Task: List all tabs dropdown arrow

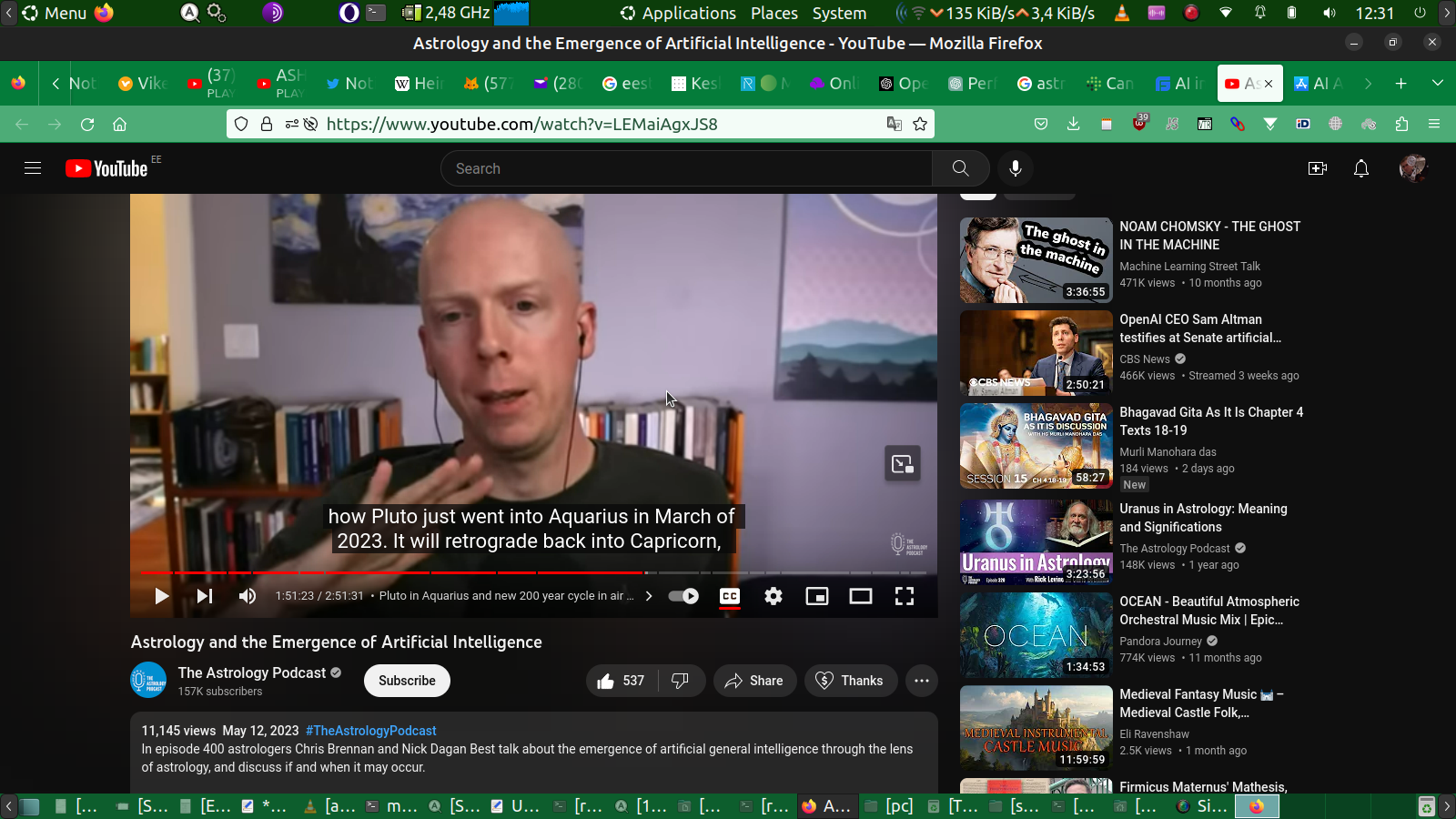Action: (1438, 83)
